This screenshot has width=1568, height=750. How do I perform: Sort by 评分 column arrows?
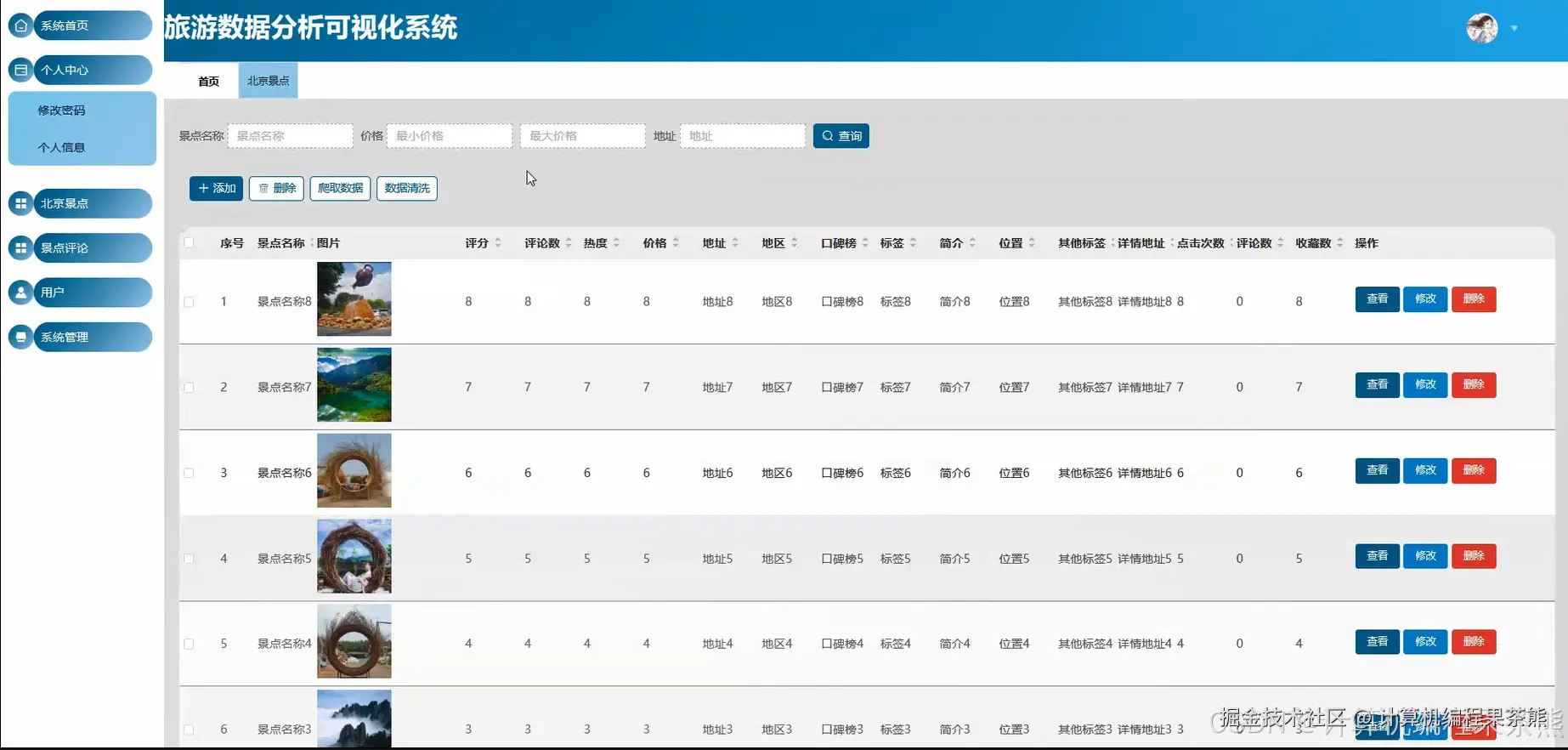[498, 243]
